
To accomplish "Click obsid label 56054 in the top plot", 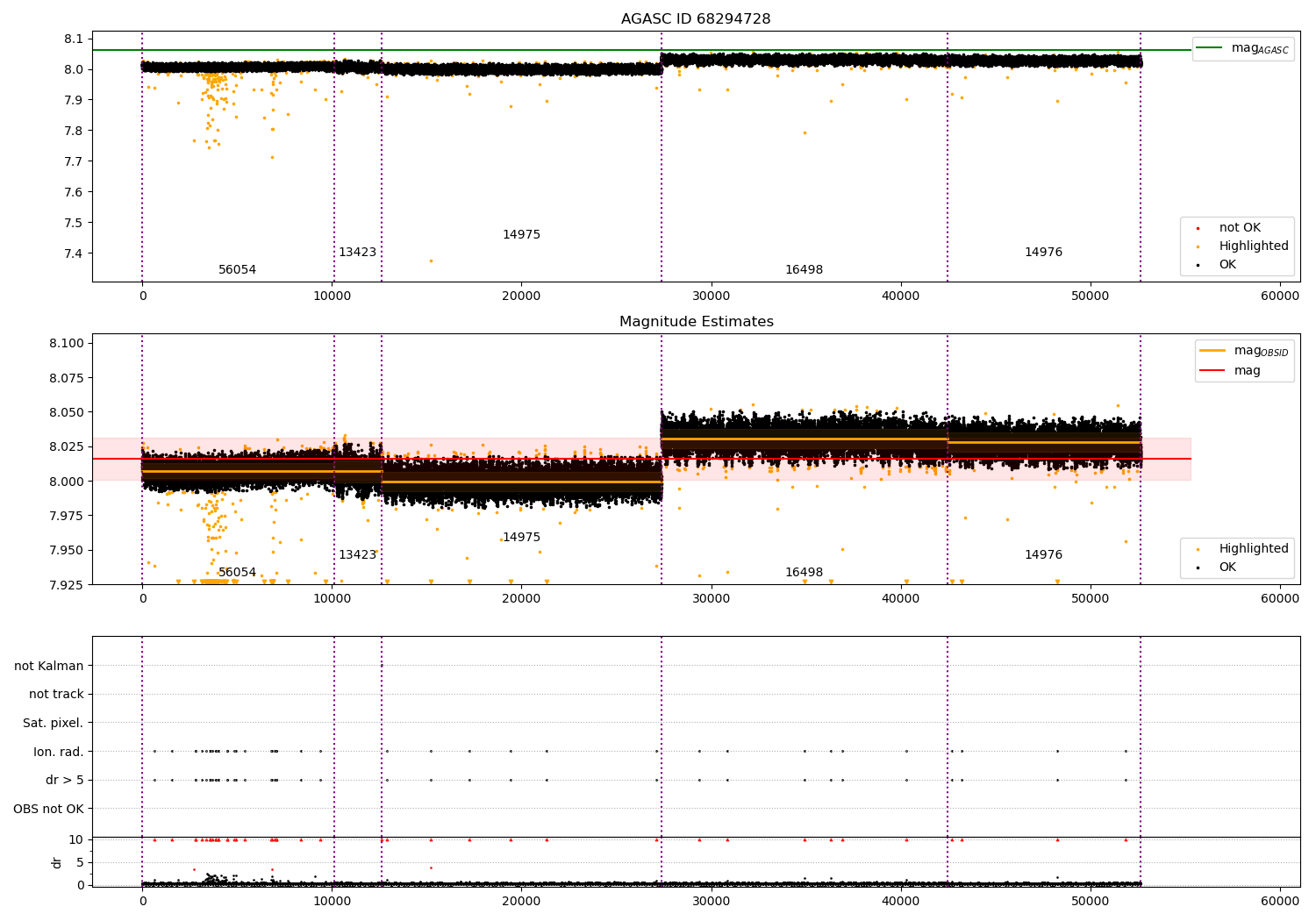I will 237,270.
